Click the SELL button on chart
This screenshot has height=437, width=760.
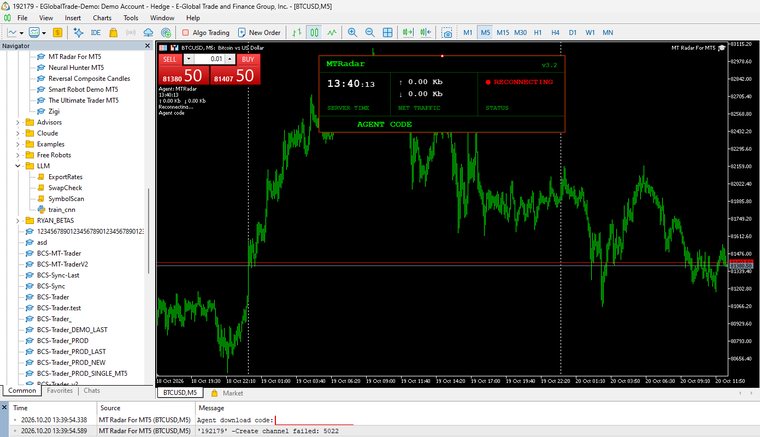click(170, 59)
